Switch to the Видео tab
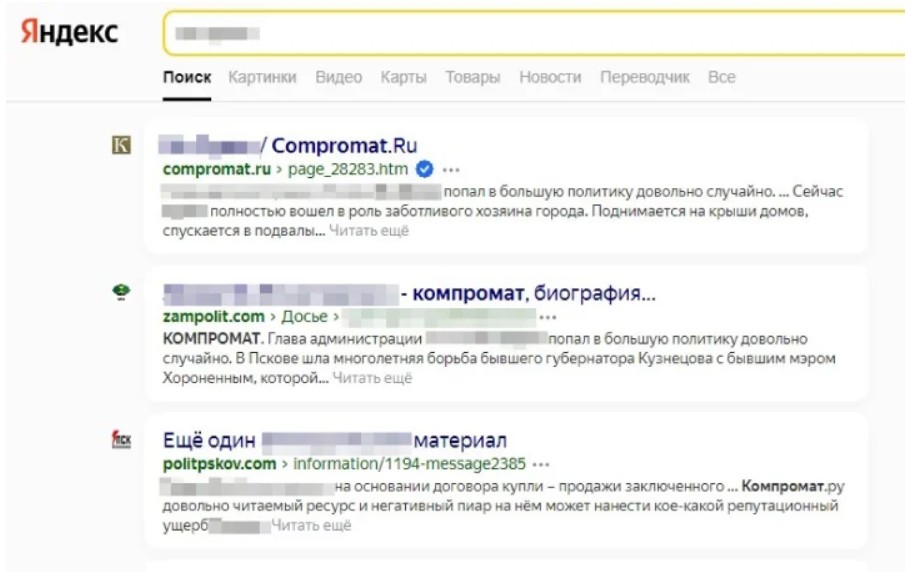Viewport: 913px width, 572px height. [338, 77]
